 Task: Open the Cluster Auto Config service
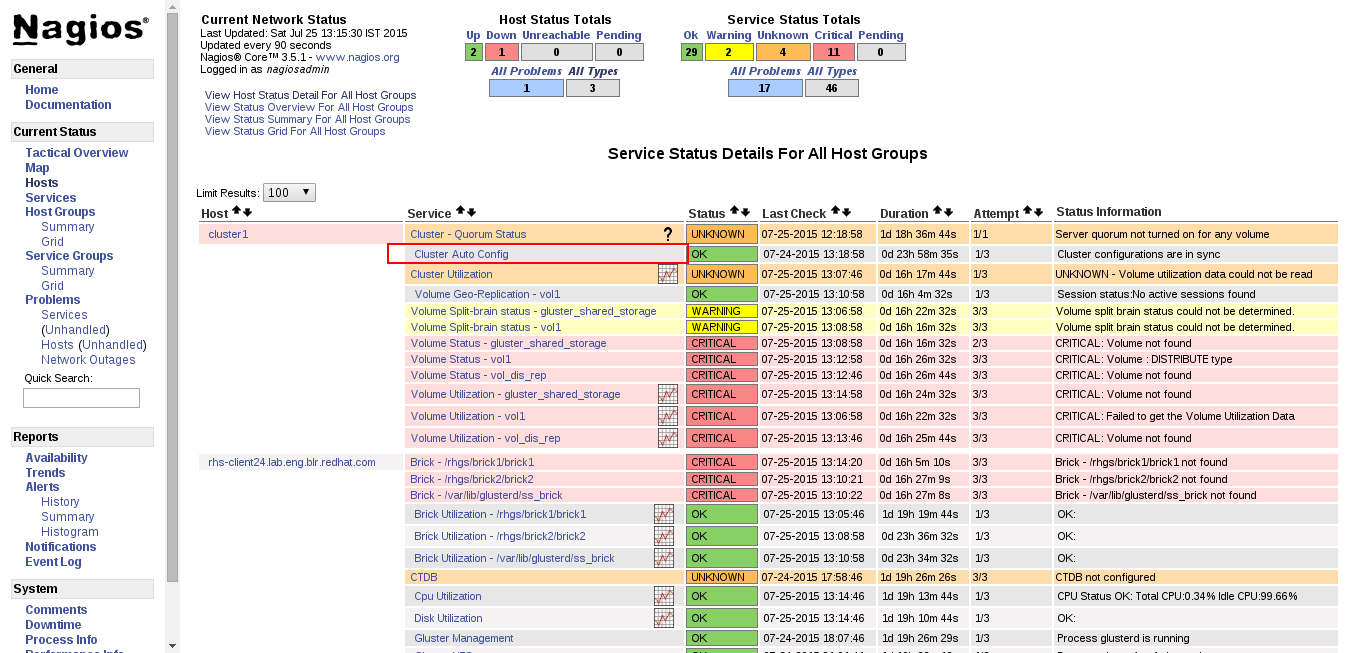pyautogui.click(x=461, y=254)
